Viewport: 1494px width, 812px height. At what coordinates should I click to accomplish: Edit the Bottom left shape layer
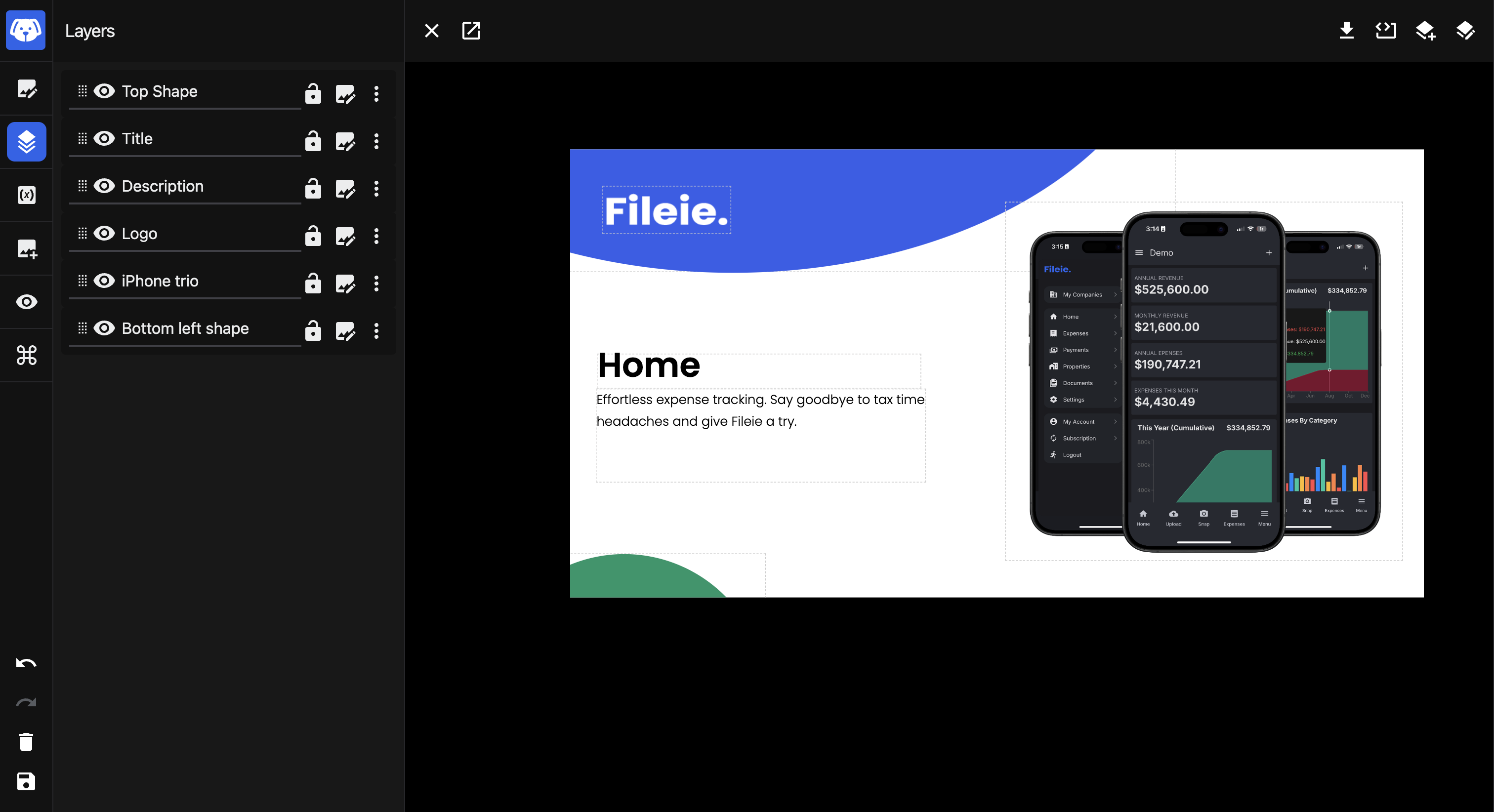[x=345, y=331]
